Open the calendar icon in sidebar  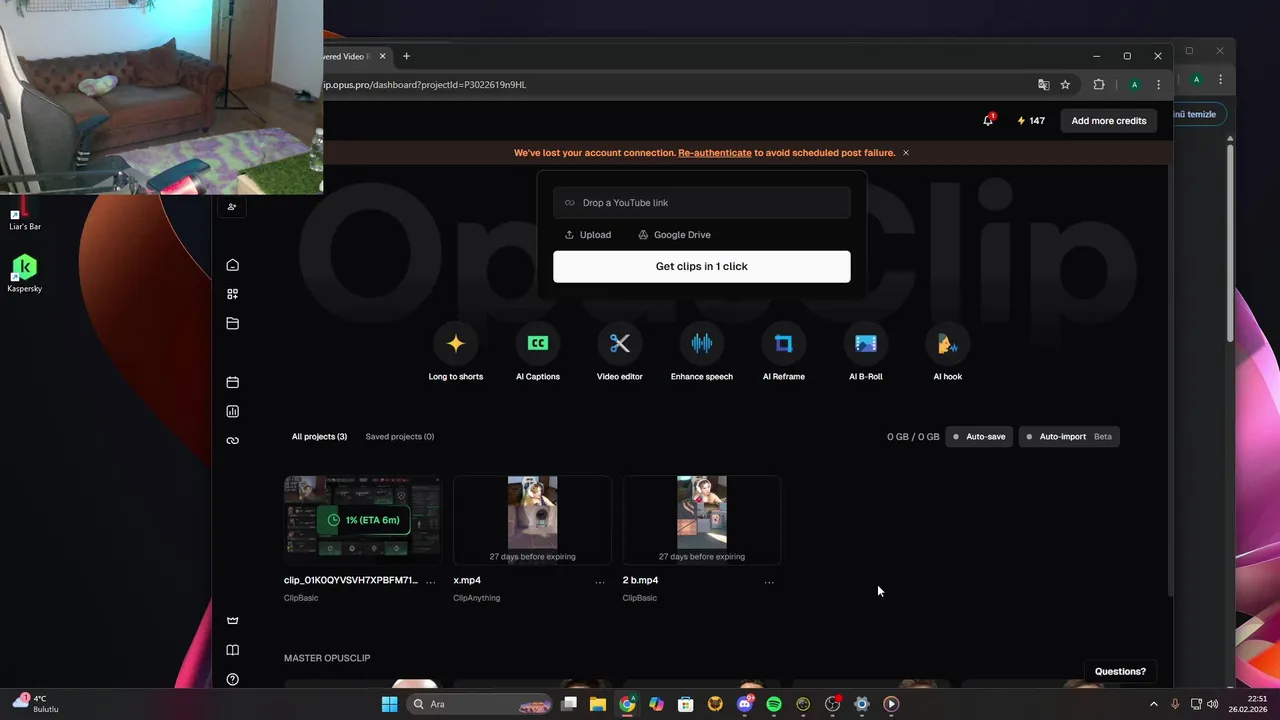point(233,382)
